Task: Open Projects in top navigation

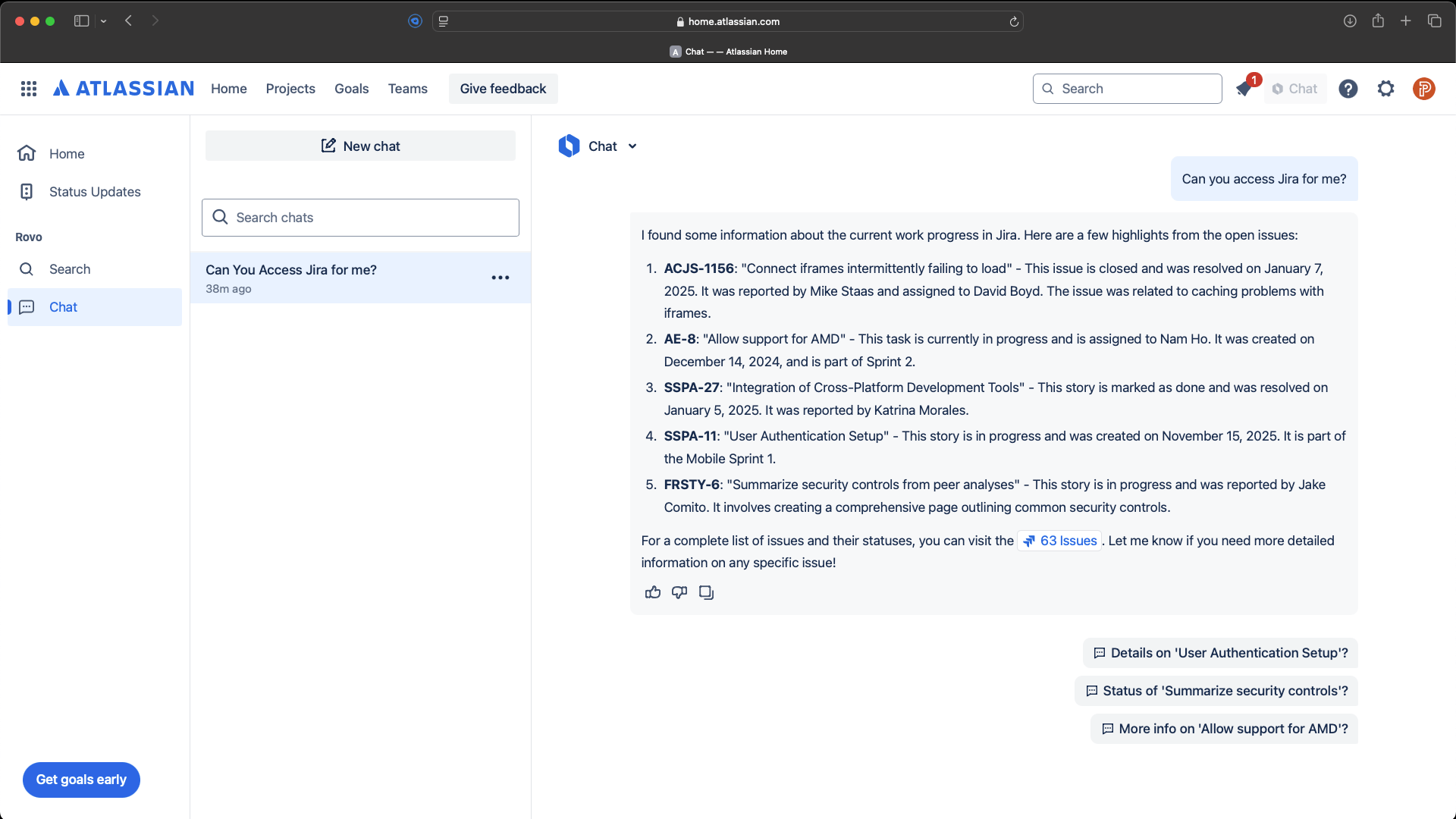Action: coord(290,89)
